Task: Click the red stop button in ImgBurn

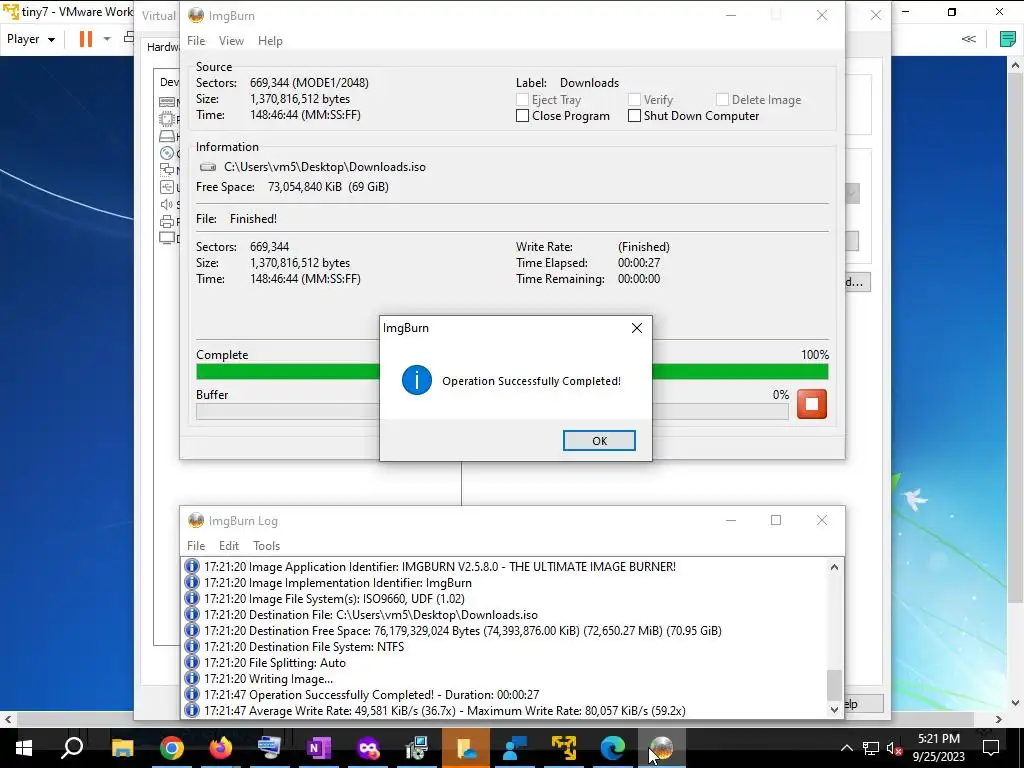Action: (x=812, y=404)
